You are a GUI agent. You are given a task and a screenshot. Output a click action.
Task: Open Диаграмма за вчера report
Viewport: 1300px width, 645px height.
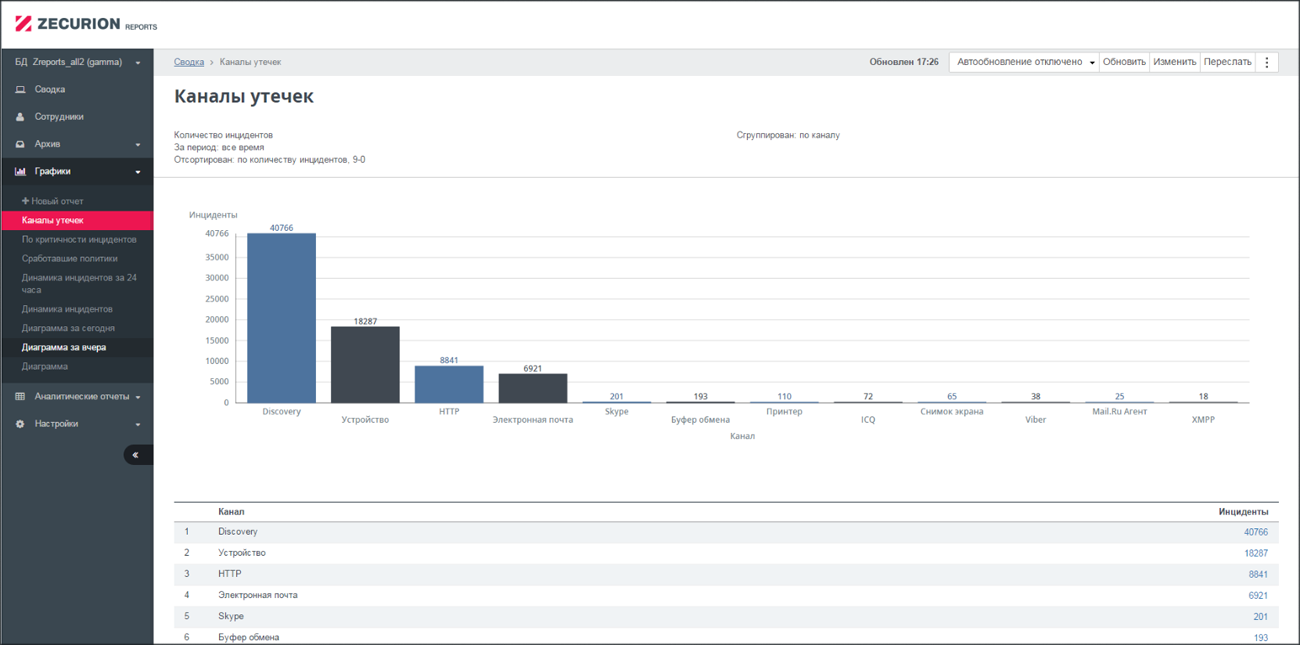(x=64, y=347)
